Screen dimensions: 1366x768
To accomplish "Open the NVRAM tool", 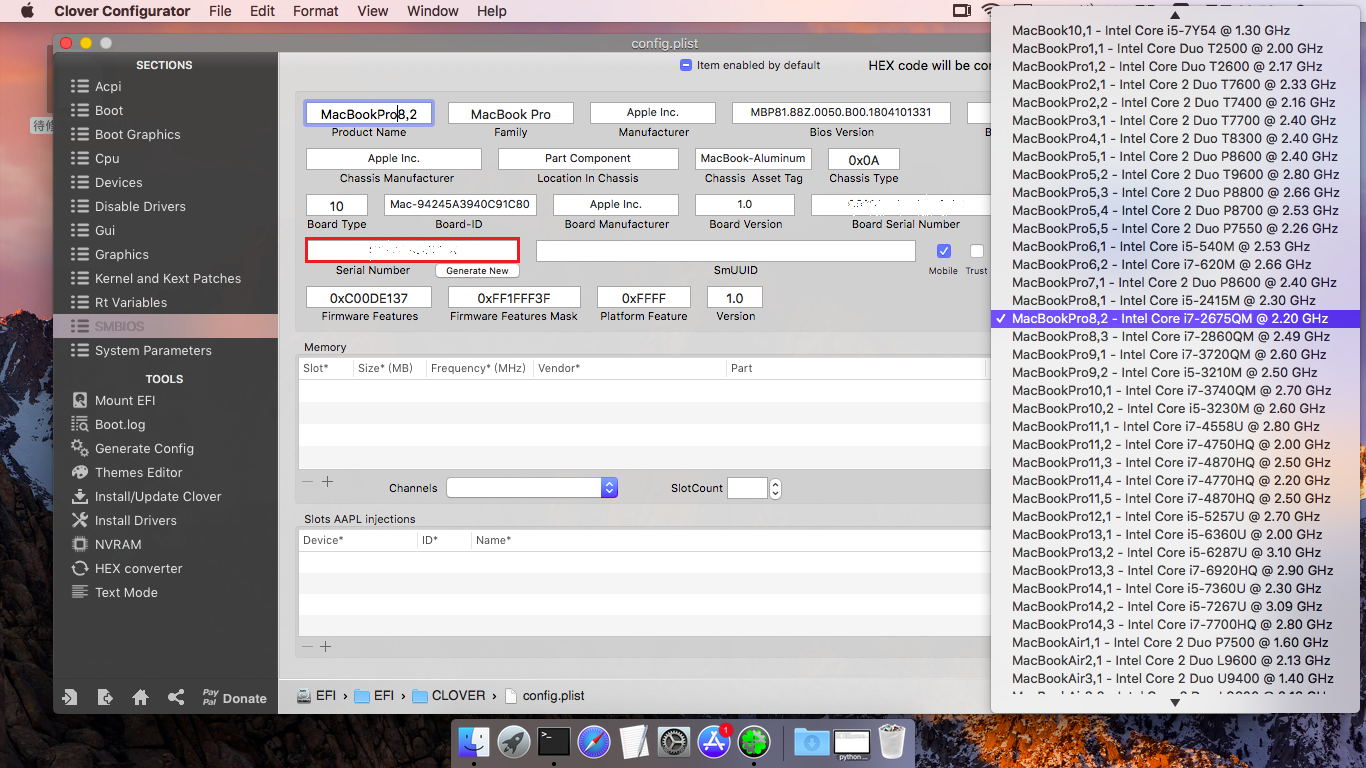I will click(x=106, y=544).
